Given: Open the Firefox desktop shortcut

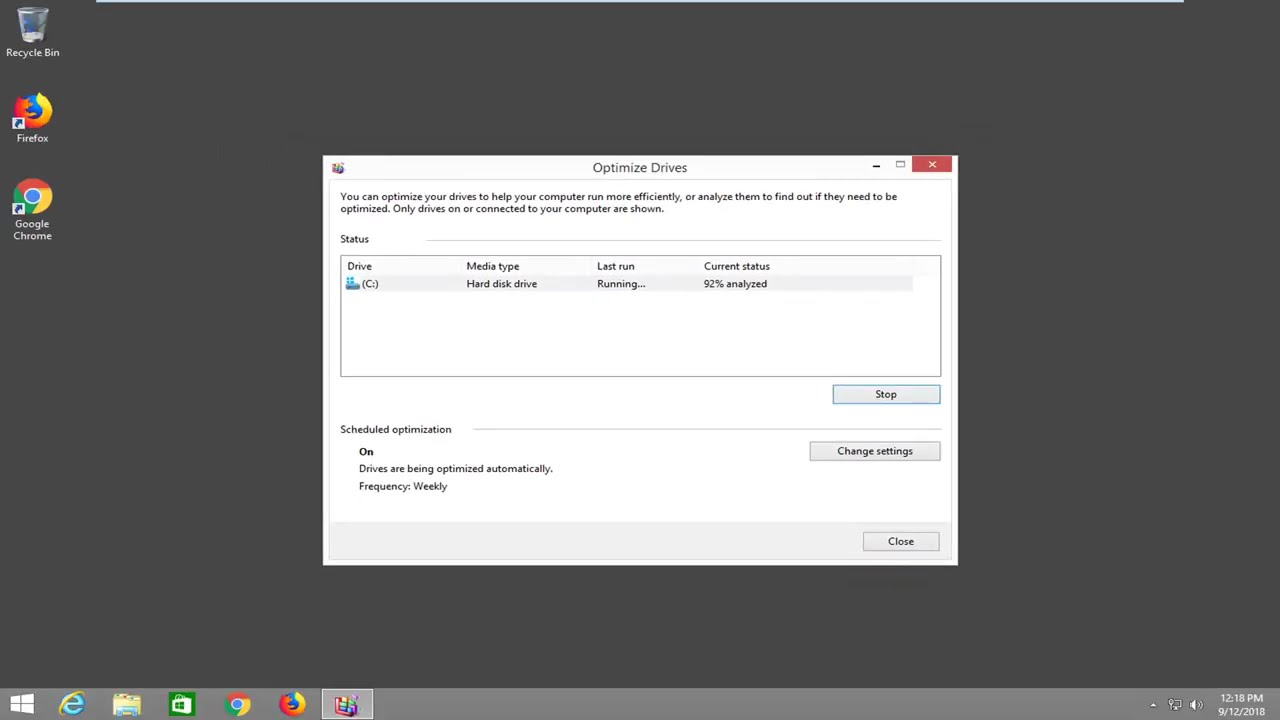Looking at the screenshot, I should [32, 118].
